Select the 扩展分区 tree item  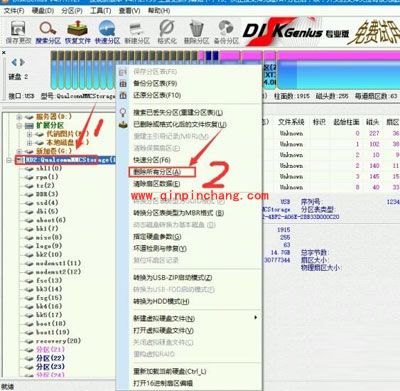coord(50,126)
